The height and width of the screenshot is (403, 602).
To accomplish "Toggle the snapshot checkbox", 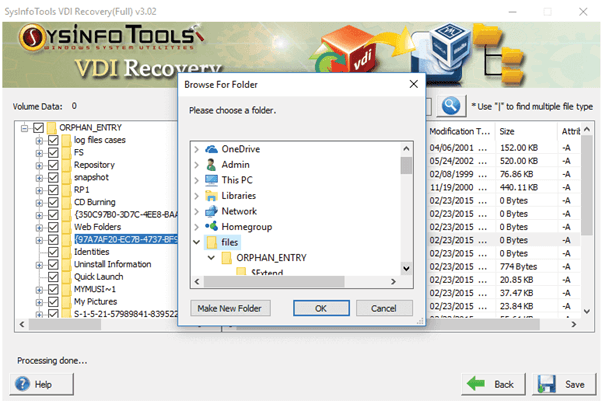I will [53, 177].
